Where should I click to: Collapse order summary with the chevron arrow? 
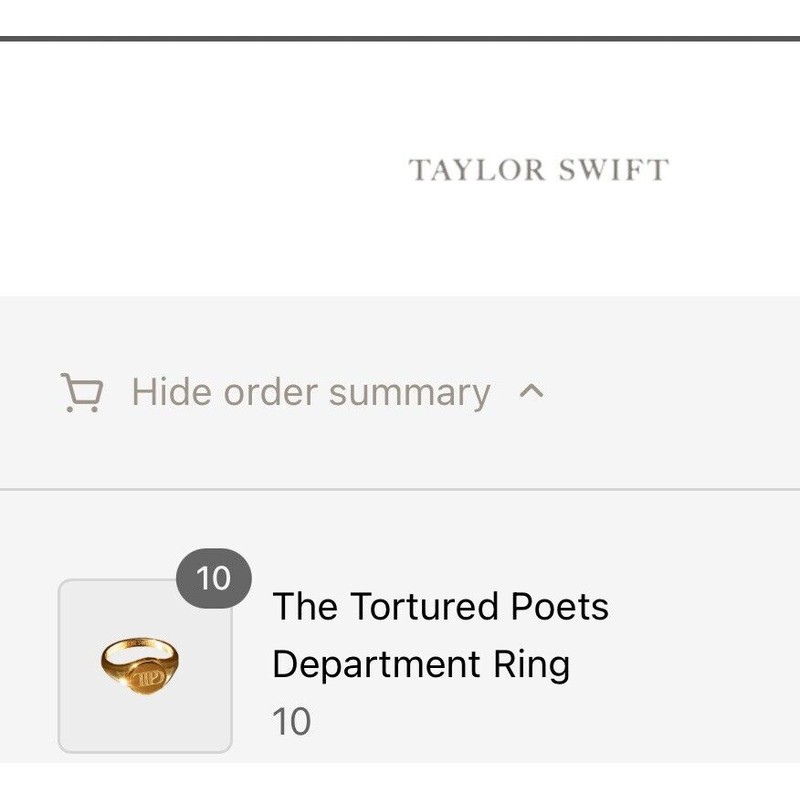coord(532,391)
